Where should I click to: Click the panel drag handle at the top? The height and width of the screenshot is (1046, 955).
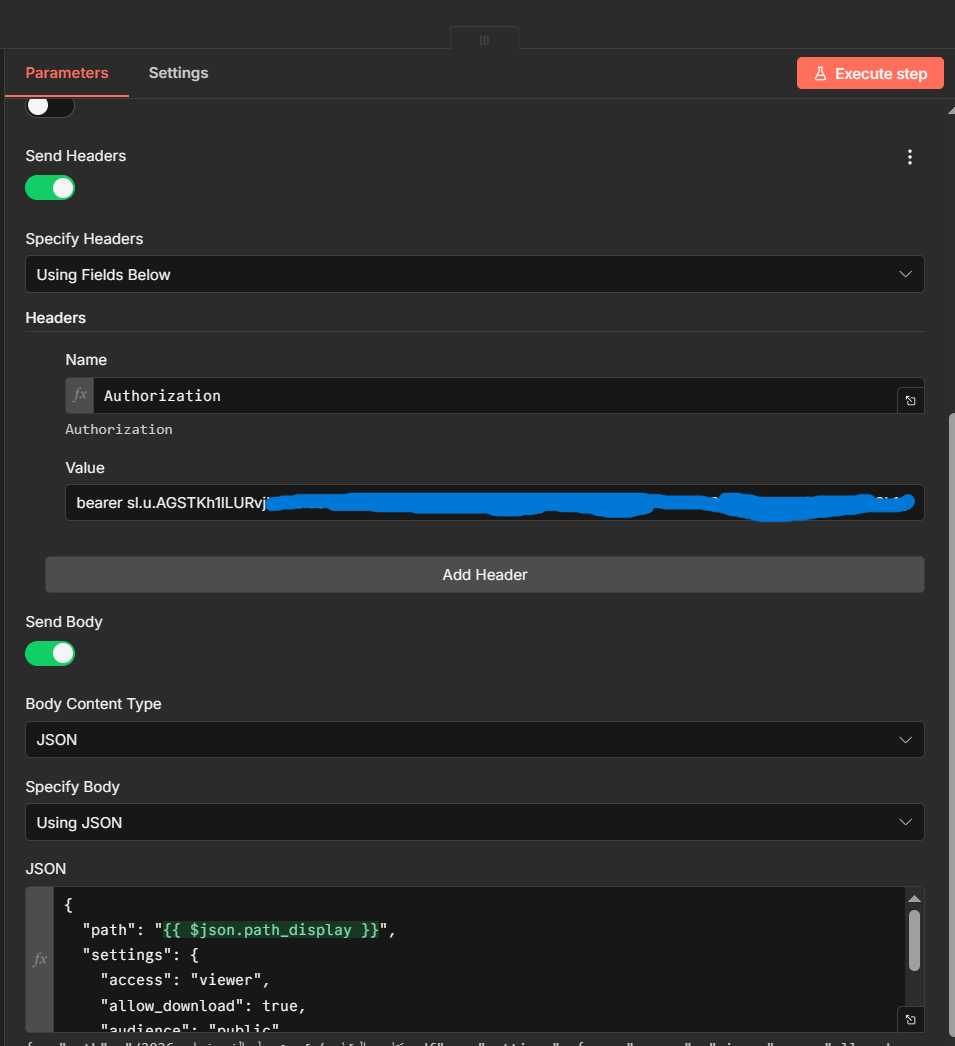pyautogui.click(x=484, y=40)
